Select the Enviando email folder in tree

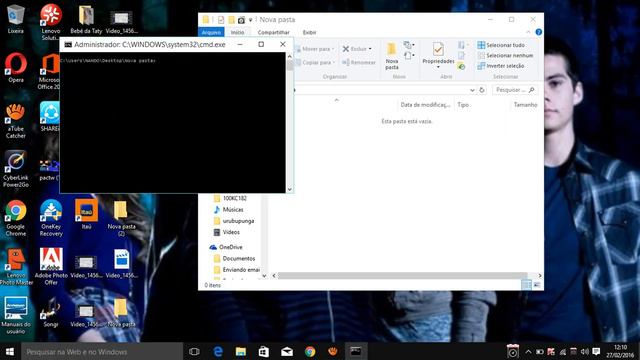click(x=237, y=269)
